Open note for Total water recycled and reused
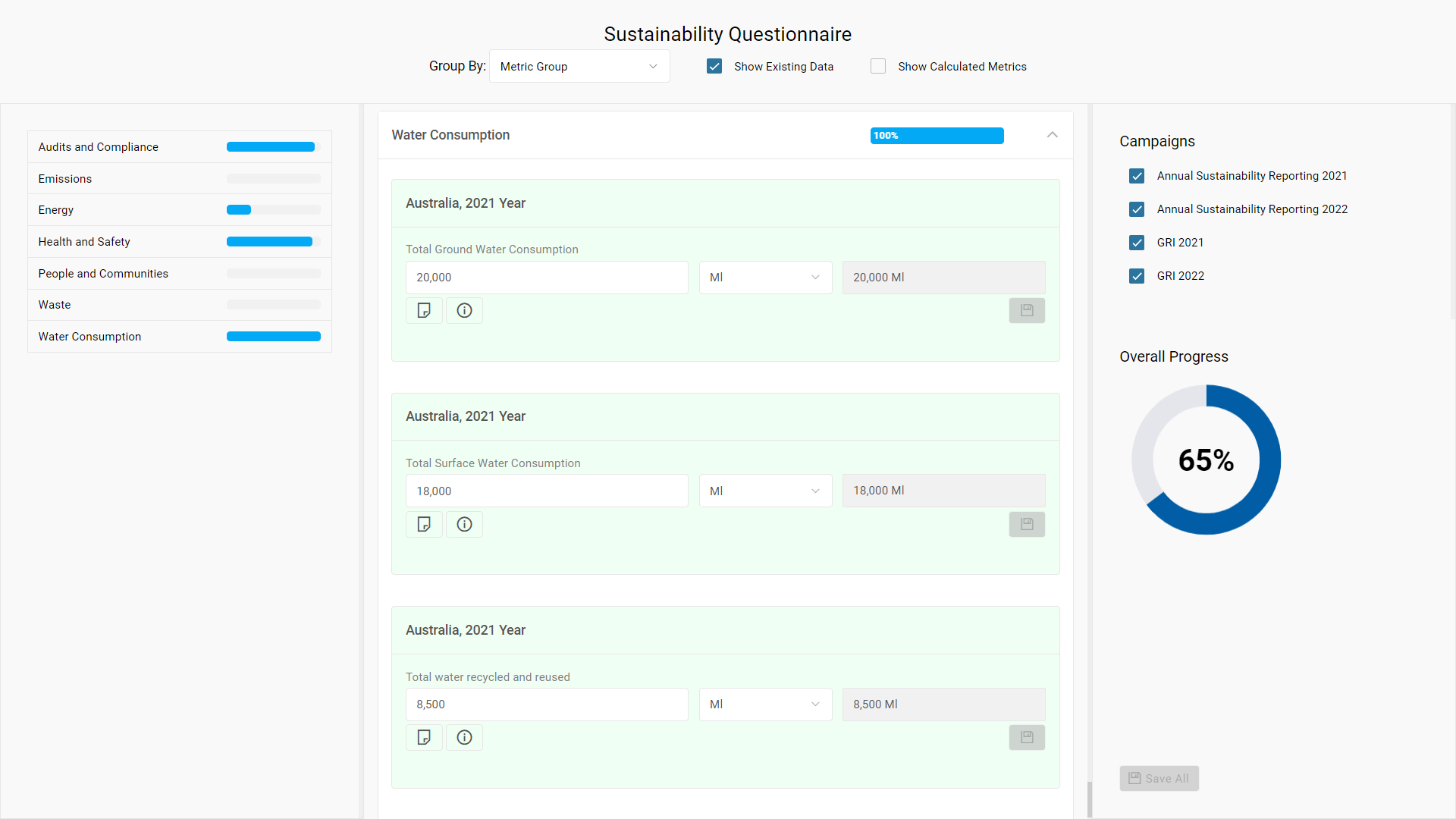1456x819 pixels. coord(424,737)
